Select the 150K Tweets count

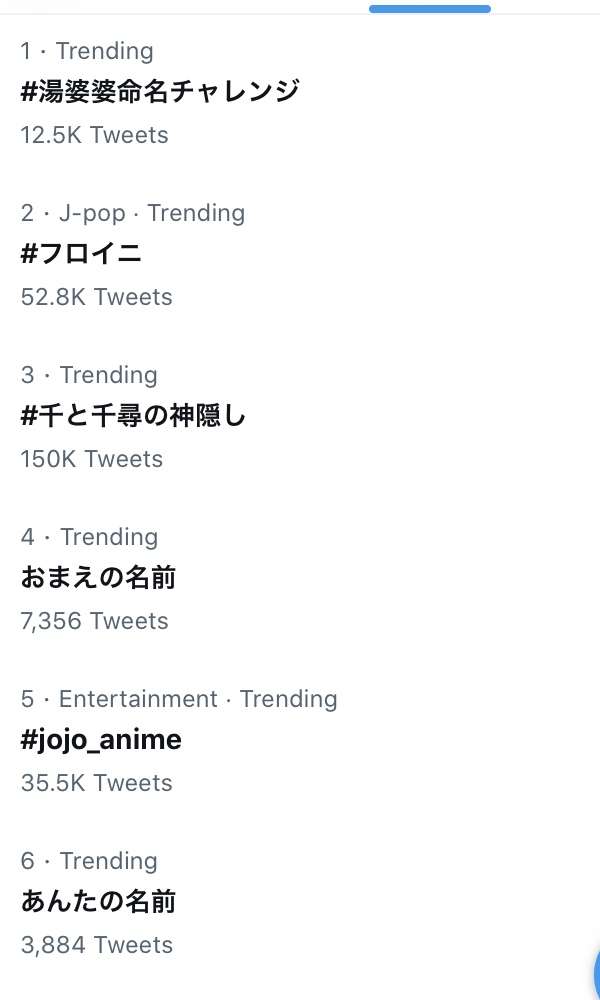91,459
